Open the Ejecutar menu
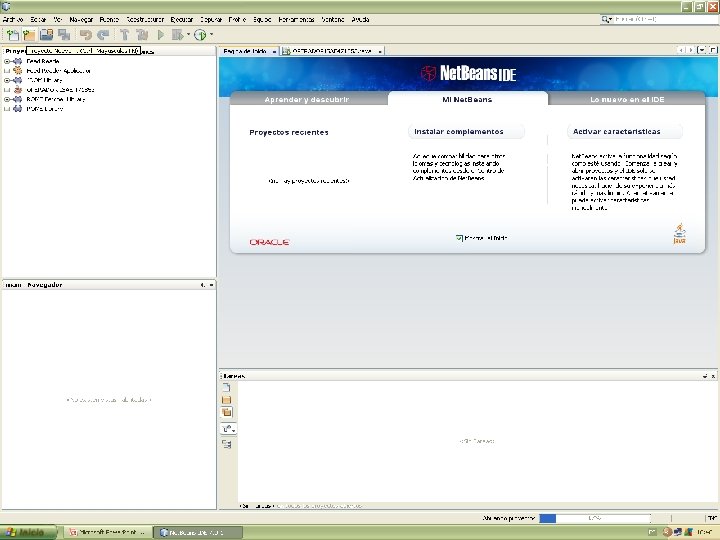The height and width of the screenshot is (540, 720). coord(181,19)
